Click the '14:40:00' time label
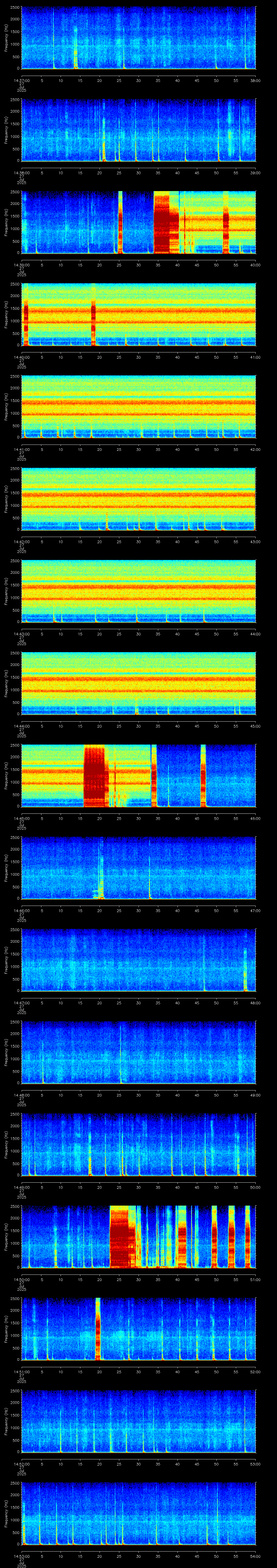 21,357
